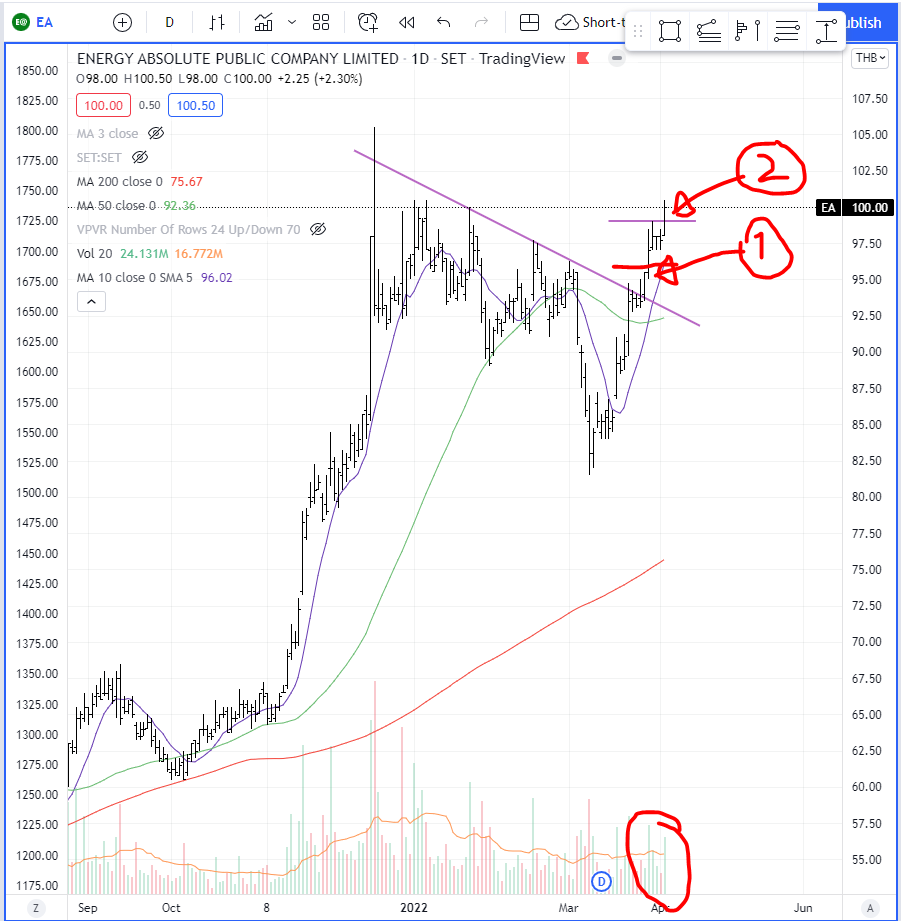
Task: Click the 96.02 MA 10 value
Action: tap(217, 277)
